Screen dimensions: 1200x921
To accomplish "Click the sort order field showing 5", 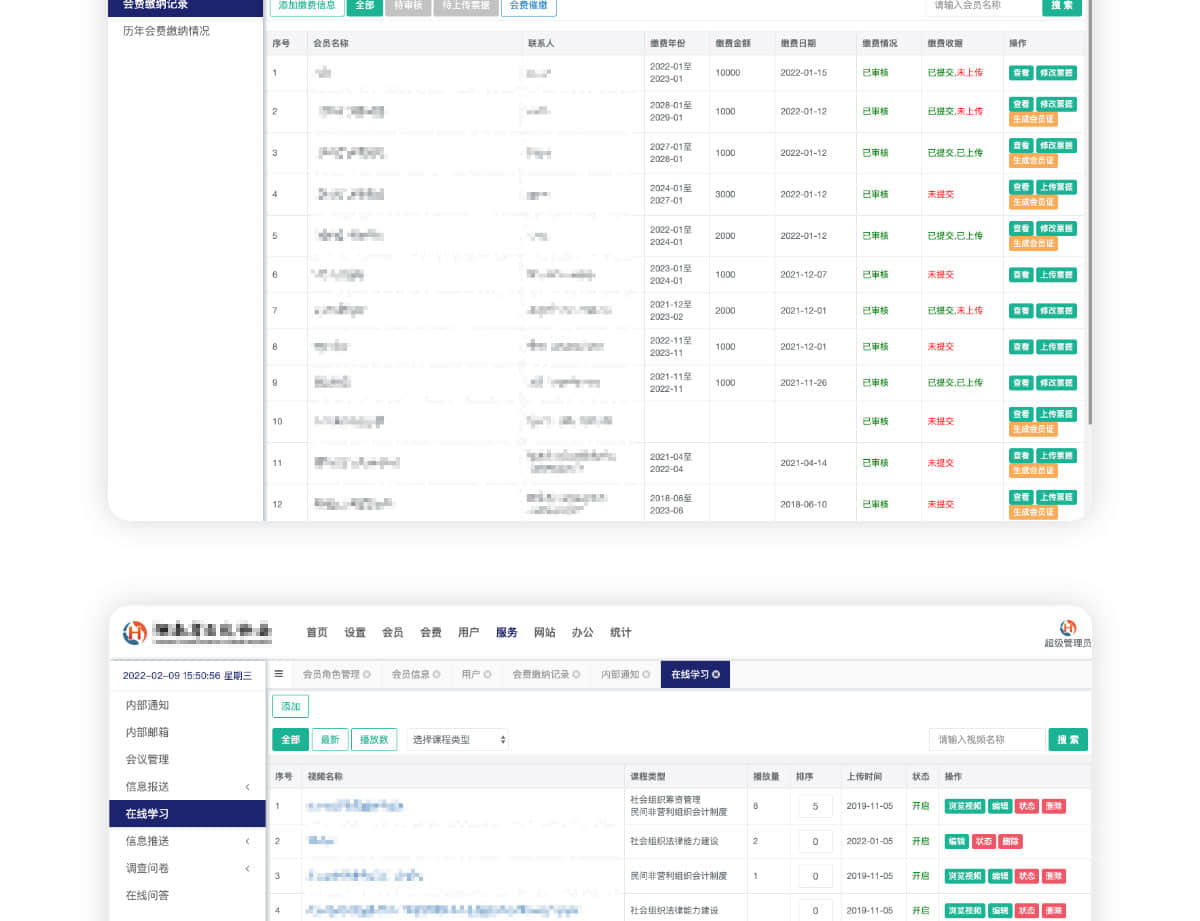I will tap(815, 807).
